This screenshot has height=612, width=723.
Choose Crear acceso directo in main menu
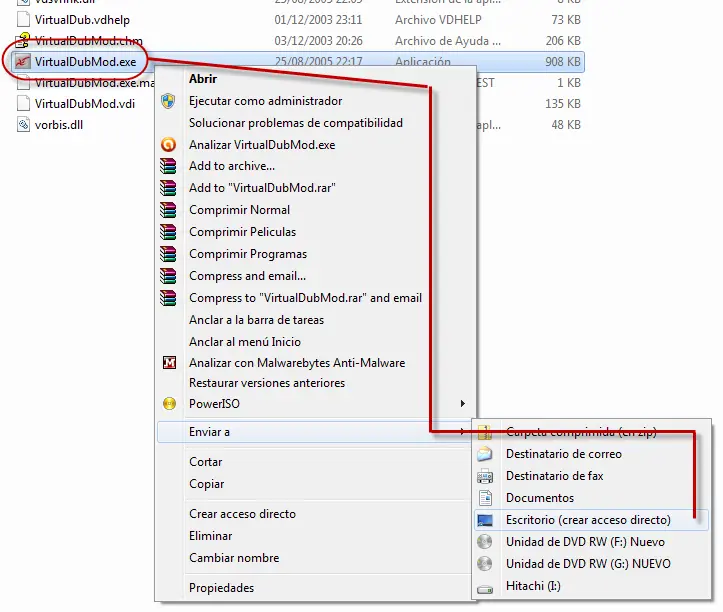click(243, 514)
